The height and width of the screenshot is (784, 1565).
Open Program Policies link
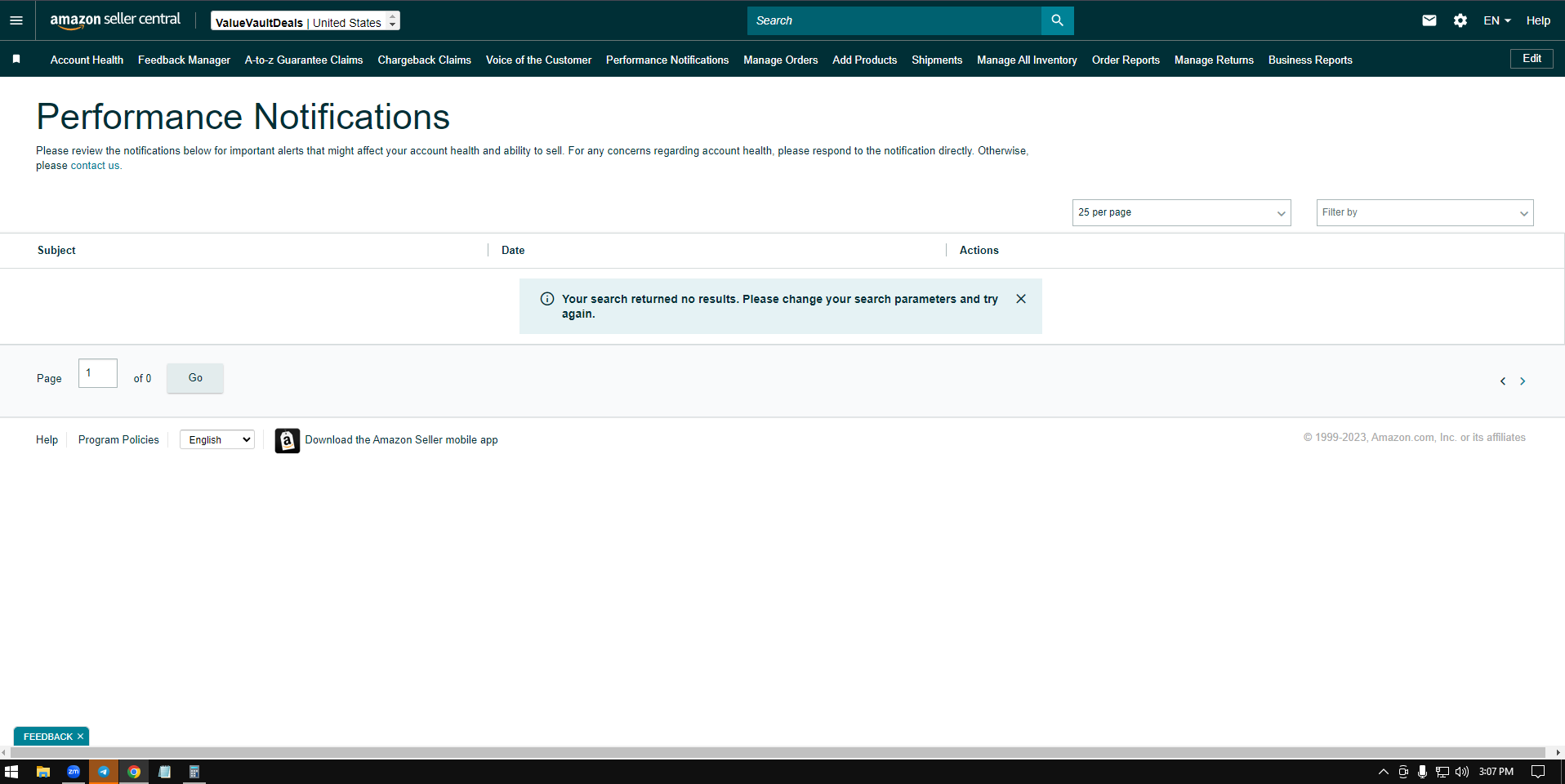(x=118, y=439)
